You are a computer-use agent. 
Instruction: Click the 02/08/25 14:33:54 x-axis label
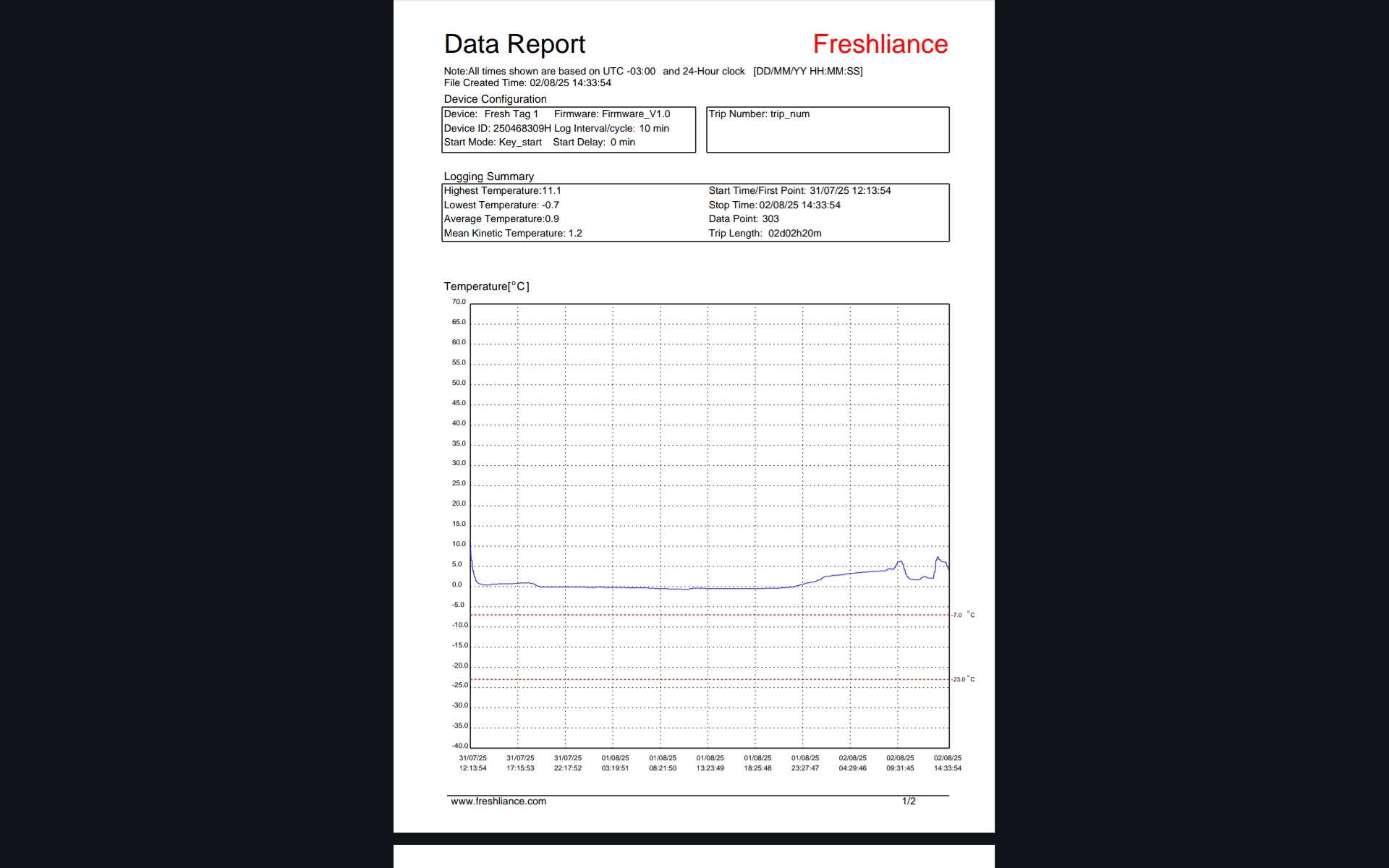(947, 763)
